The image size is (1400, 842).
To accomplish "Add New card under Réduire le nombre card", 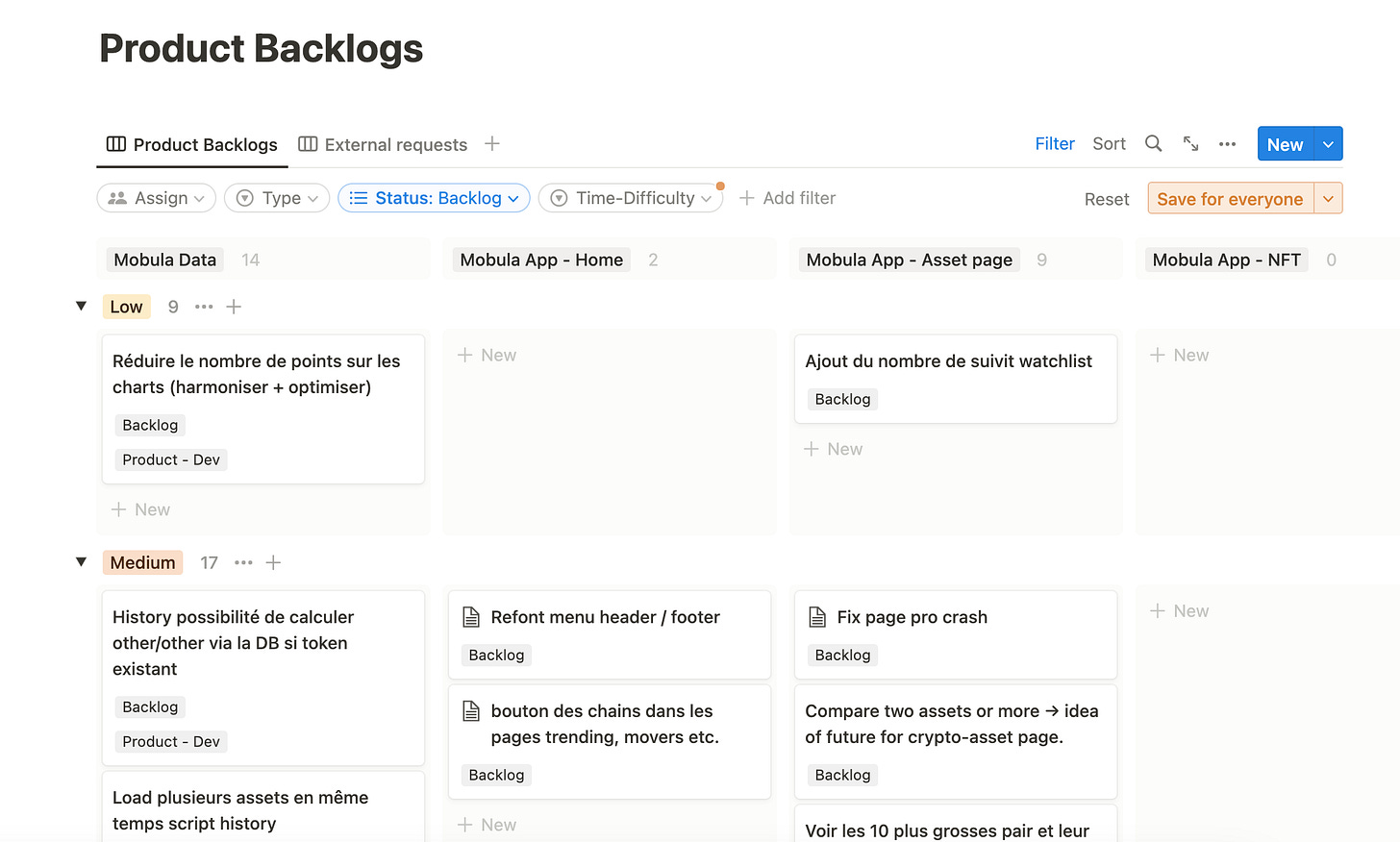I will coord(141,509).
